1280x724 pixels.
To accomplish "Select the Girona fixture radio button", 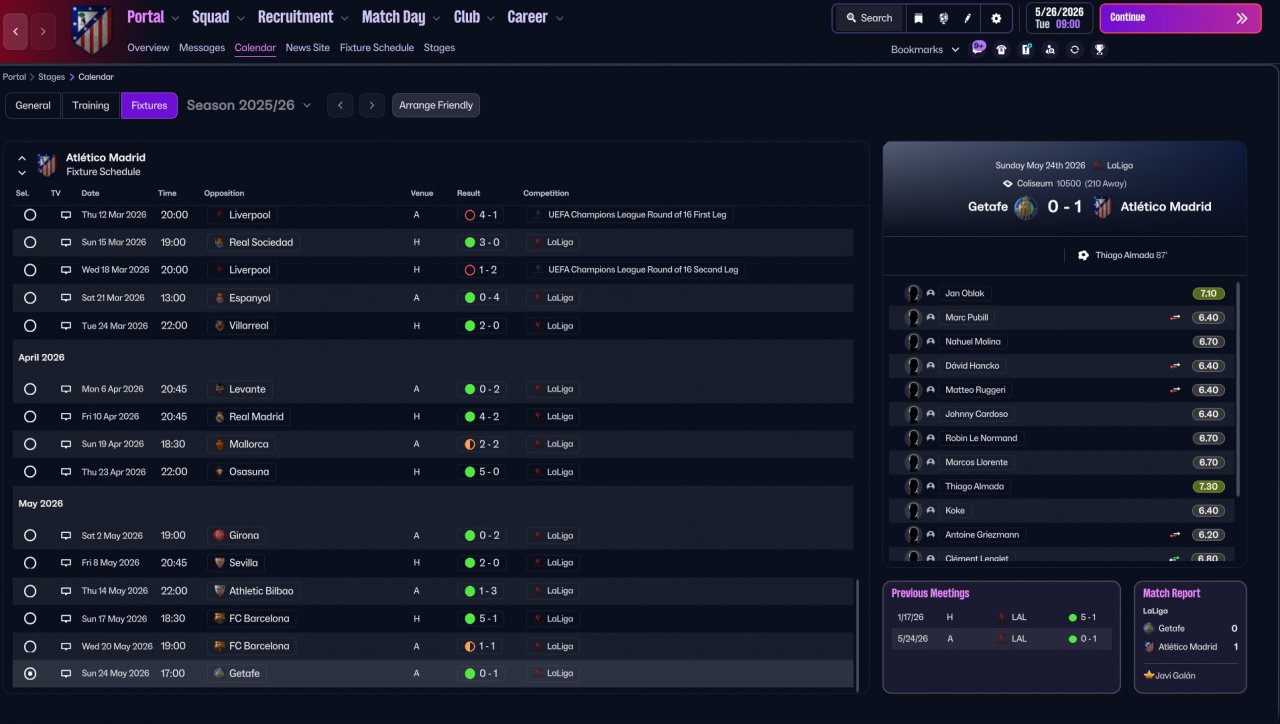I will 30,536.
